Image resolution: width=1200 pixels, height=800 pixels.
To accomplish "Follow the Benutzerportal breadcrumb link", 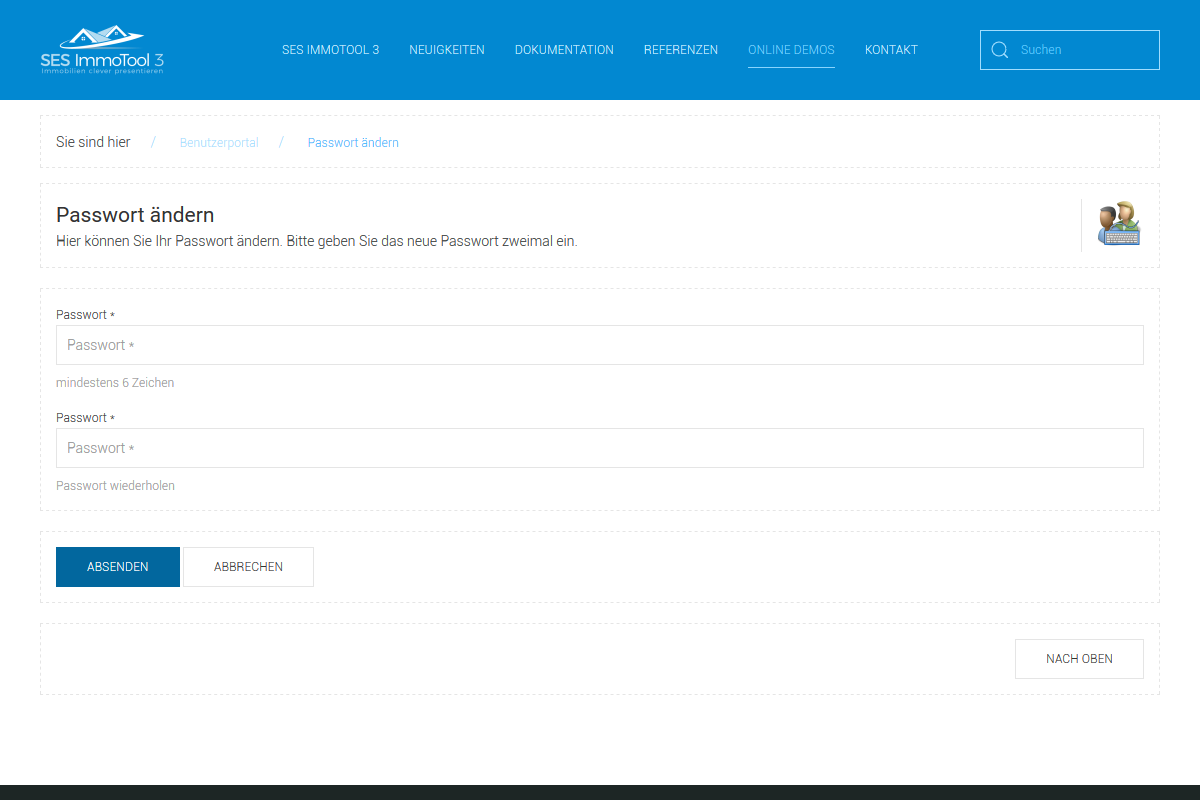I will (x=219, y=143).
